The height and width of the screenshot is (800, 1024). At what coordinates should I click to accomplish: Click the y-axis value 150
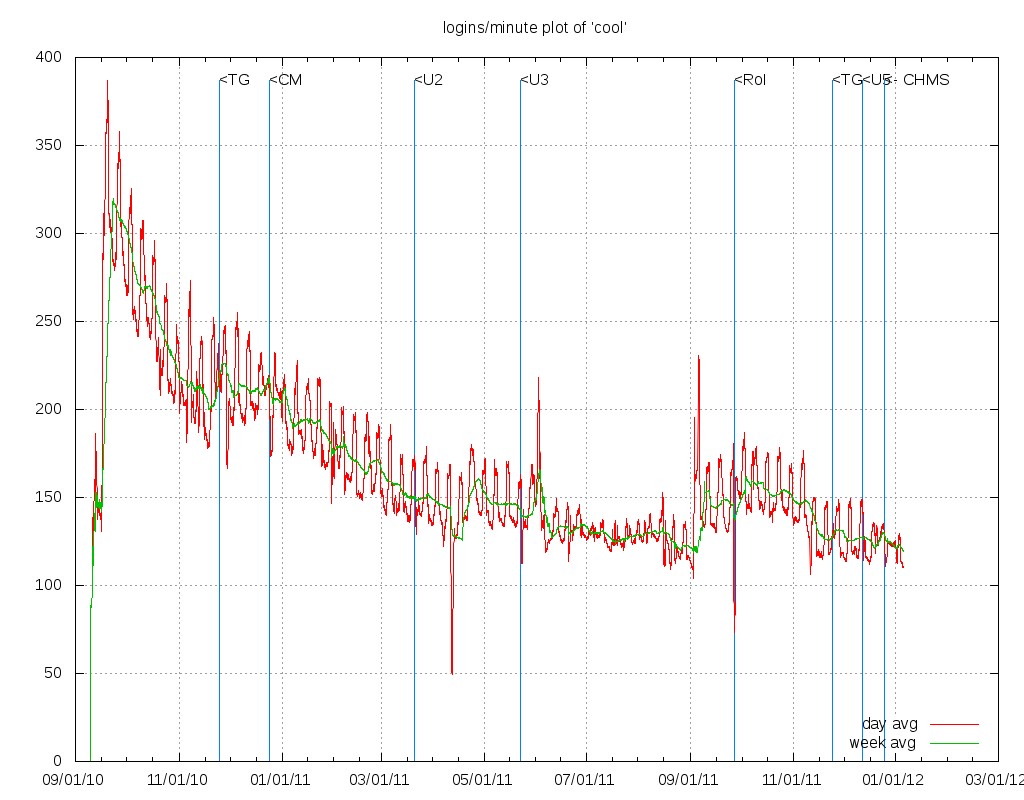coord(49,497)
